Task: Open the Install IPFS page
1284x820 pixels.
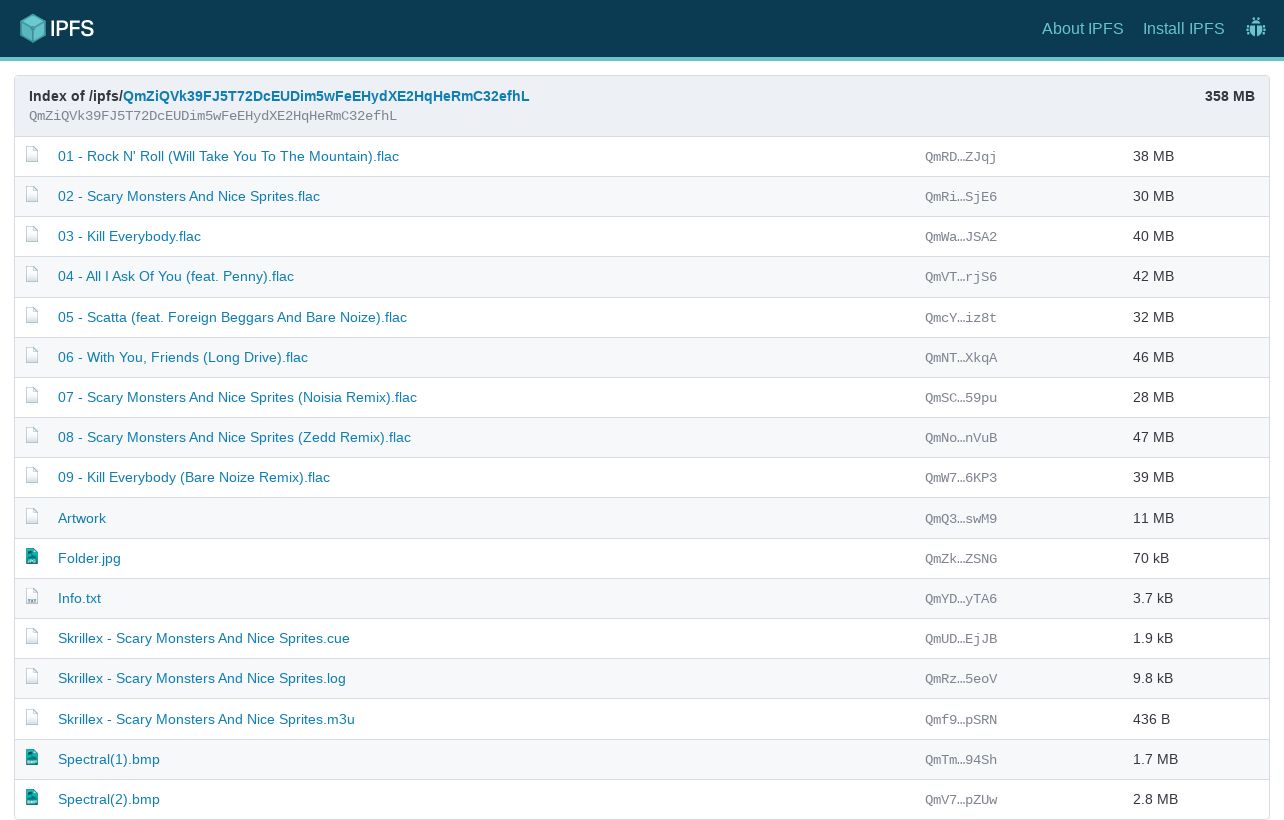Action: click(x=1183, y=28)
